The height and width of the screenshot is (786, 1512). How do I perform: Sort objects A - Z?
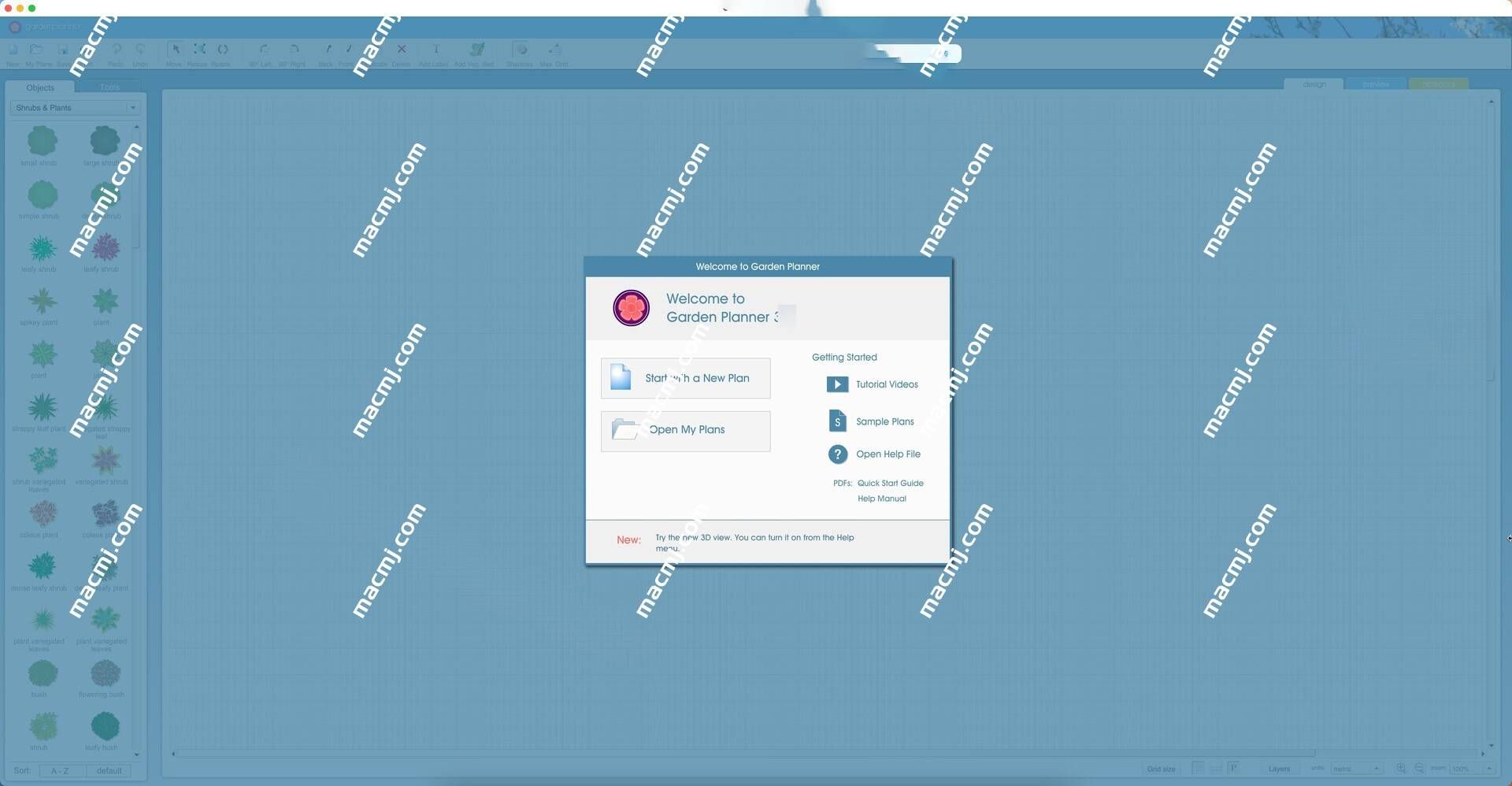tap(61, 771)
